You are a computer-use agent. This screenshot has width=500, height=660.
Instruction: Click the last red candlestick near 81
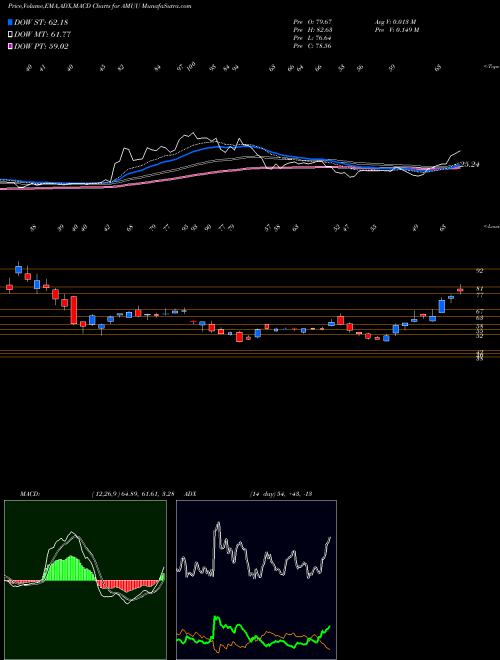click(x=460, y=290)
